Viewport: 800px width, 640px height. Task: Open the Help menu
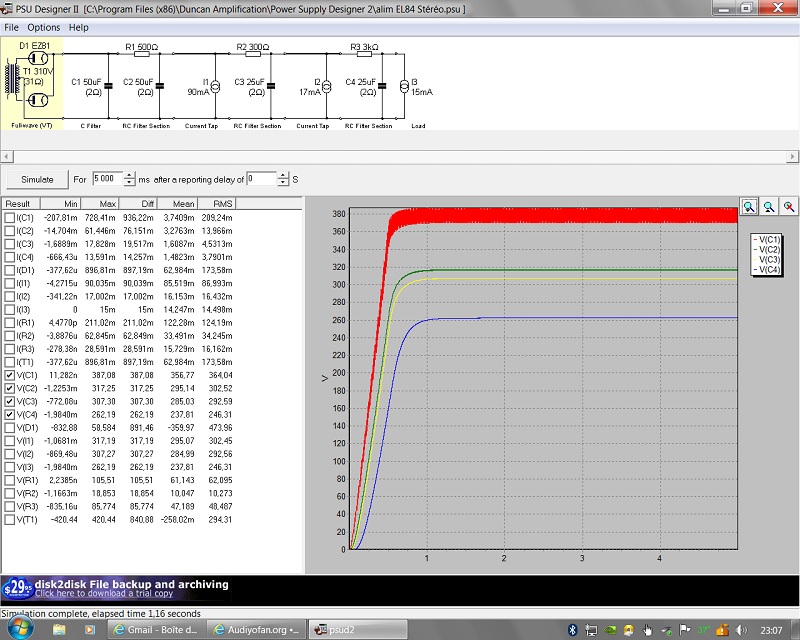click(x=79, y=28)
